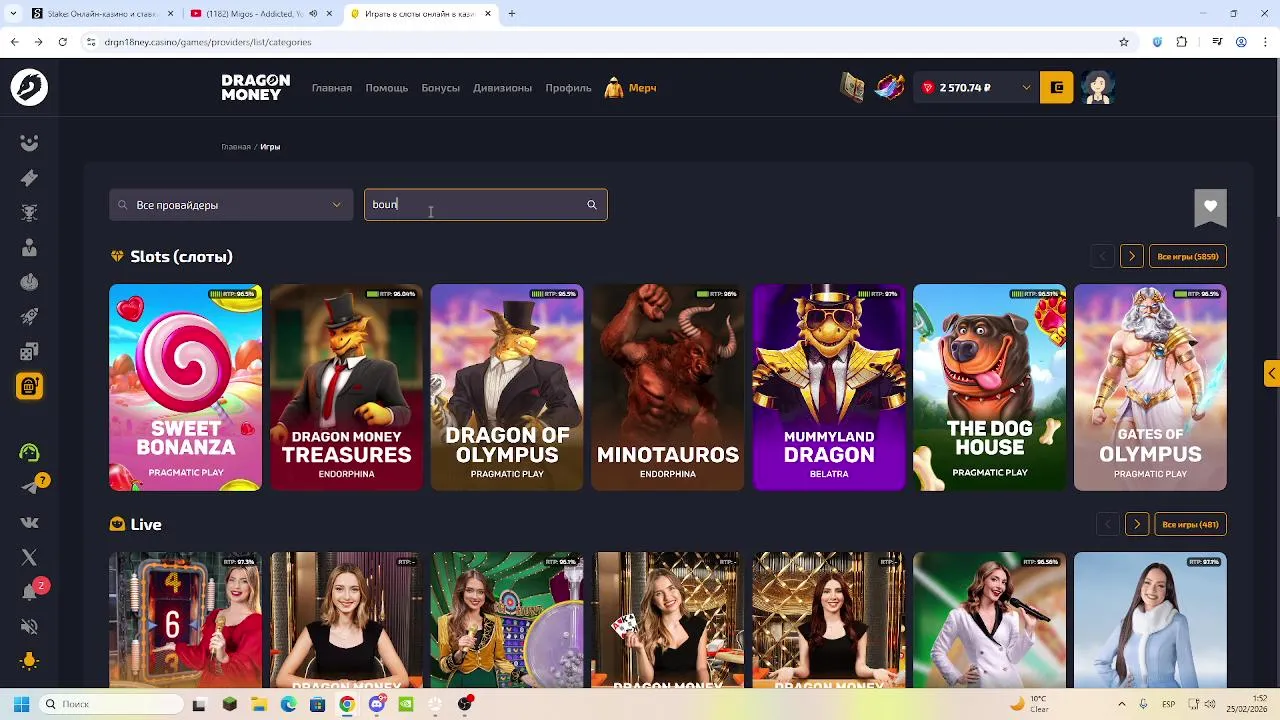Open Профиль in the top navigation
The image size is (1280, 720).
pyautogui.click(x=568, y=88)
